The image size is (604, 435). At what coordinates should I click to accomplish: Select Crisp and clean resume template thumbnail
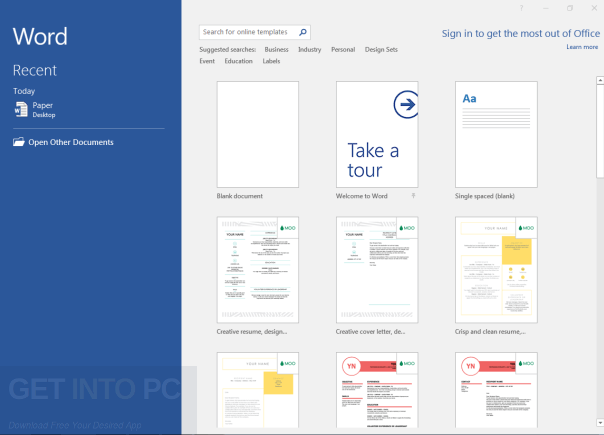[496, 270]
